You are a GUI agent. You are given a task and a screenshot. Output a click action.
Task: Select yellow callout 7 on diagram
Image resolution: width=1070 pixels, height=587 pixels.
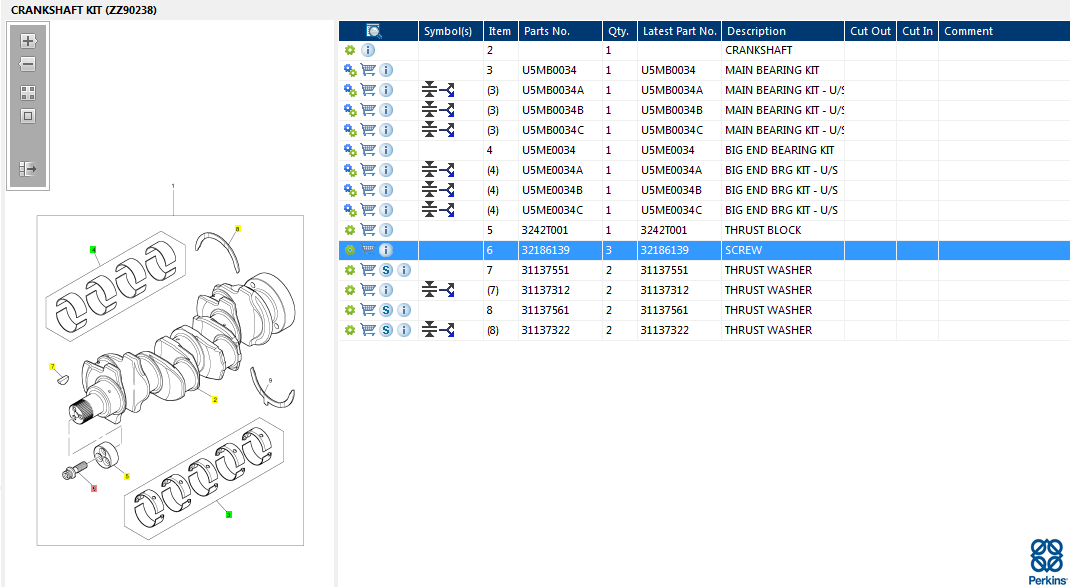(52, 367)
